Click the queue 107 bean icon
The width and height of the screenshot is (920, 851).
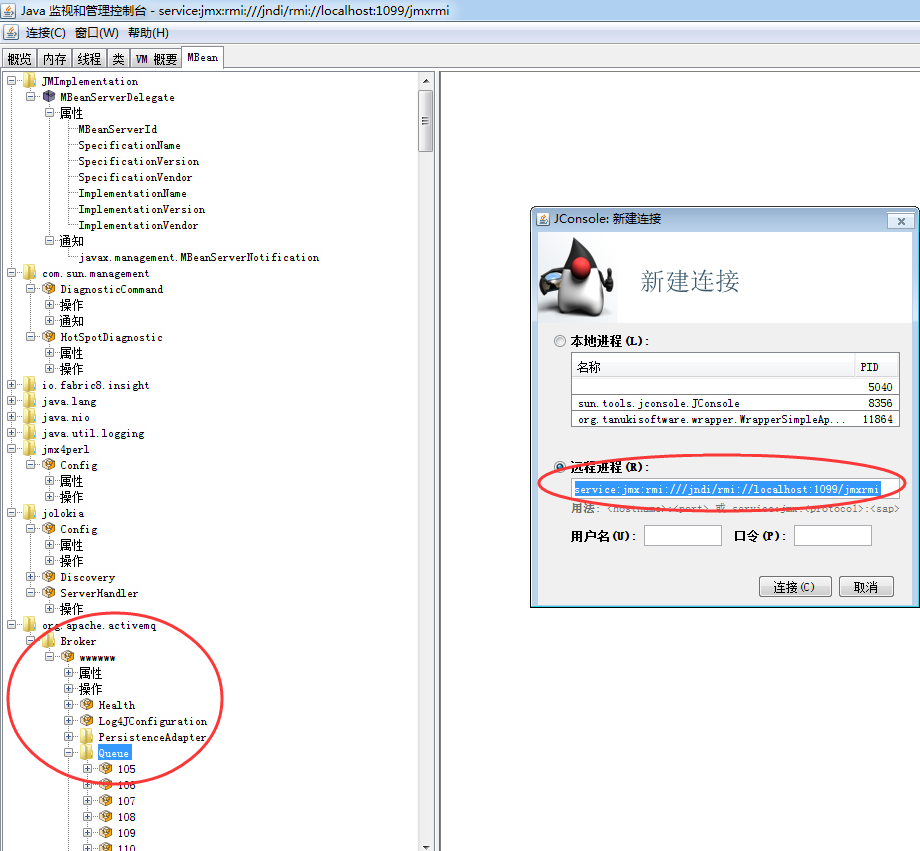(106, 801)
